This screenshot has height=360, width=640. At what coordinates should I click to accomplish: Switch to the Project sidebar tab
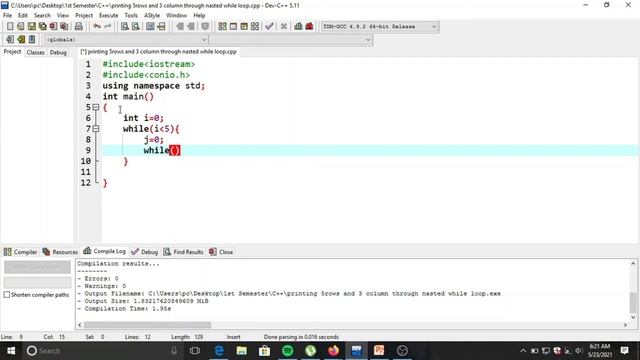click(x=12, y=52)
